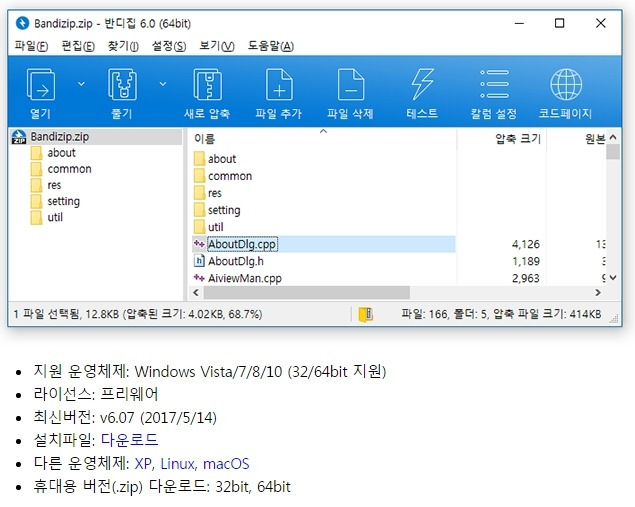Click the horizontal scrollbar left arrow
The image size is (635, 507).
click(196, 292)
